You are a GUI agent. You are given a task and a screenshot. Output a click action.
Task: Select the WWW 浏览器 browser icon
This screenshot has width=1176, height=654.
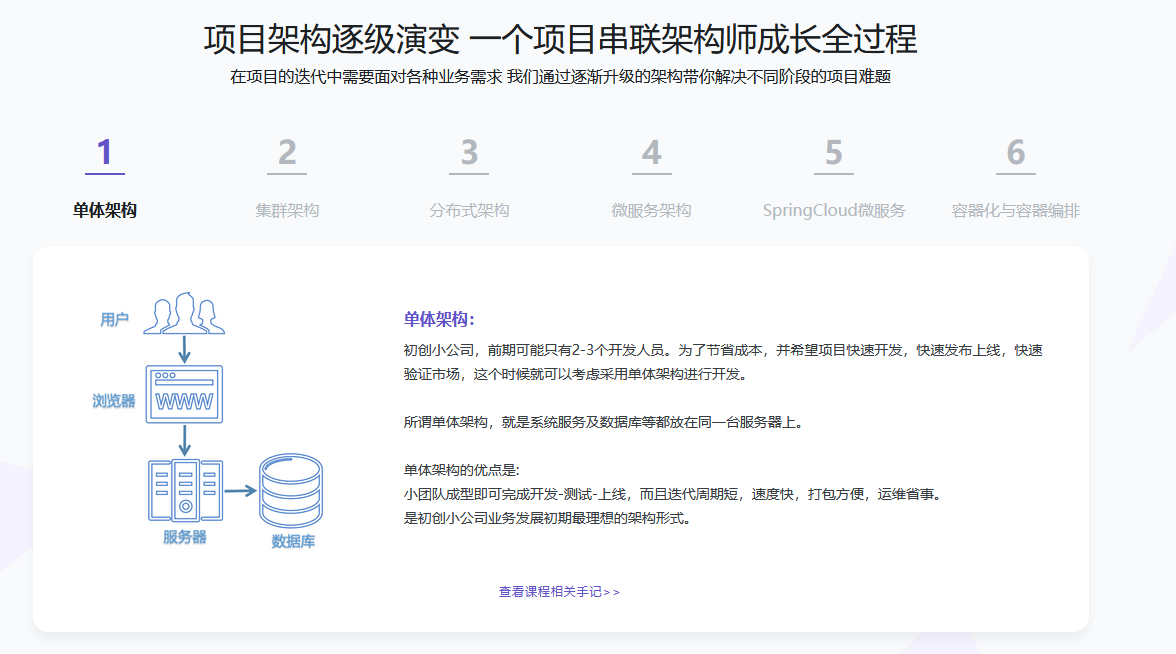pos(185,392)
